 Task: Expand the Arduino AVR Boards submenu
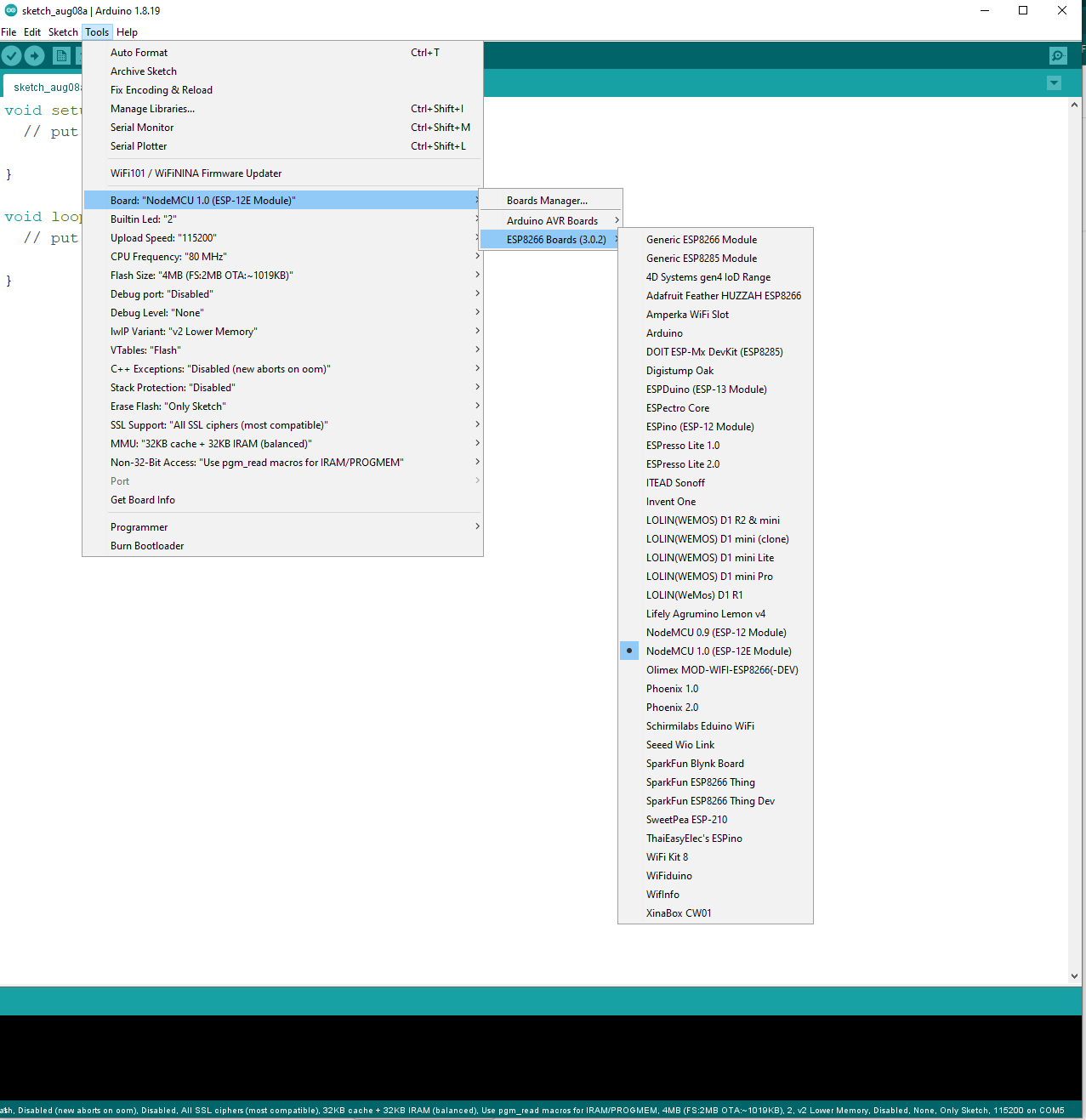coord(551,221)
